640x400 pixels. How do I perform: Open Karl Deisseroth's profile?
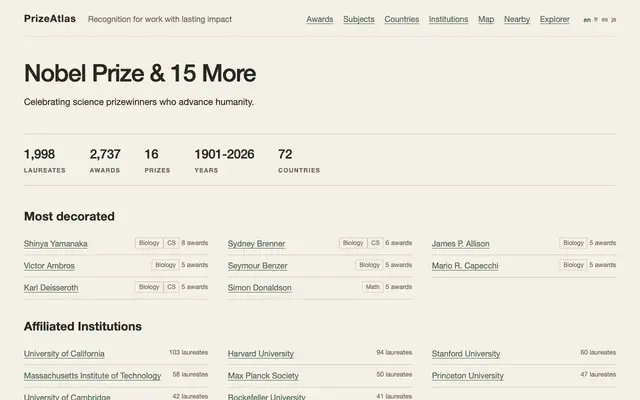click(x=51, y=288)
